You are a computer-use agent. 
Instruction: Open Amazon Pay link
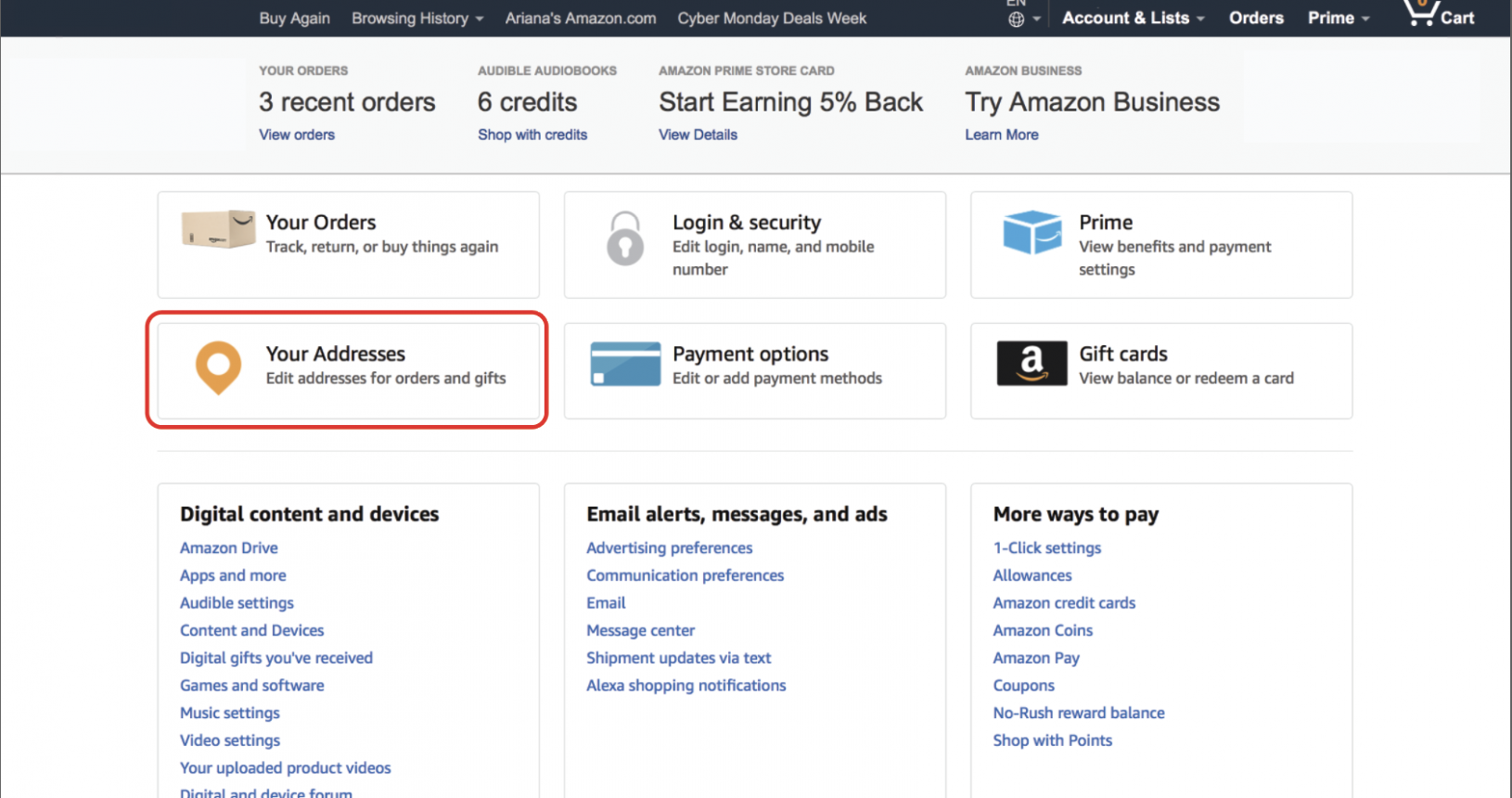(x=1036, y=658)
